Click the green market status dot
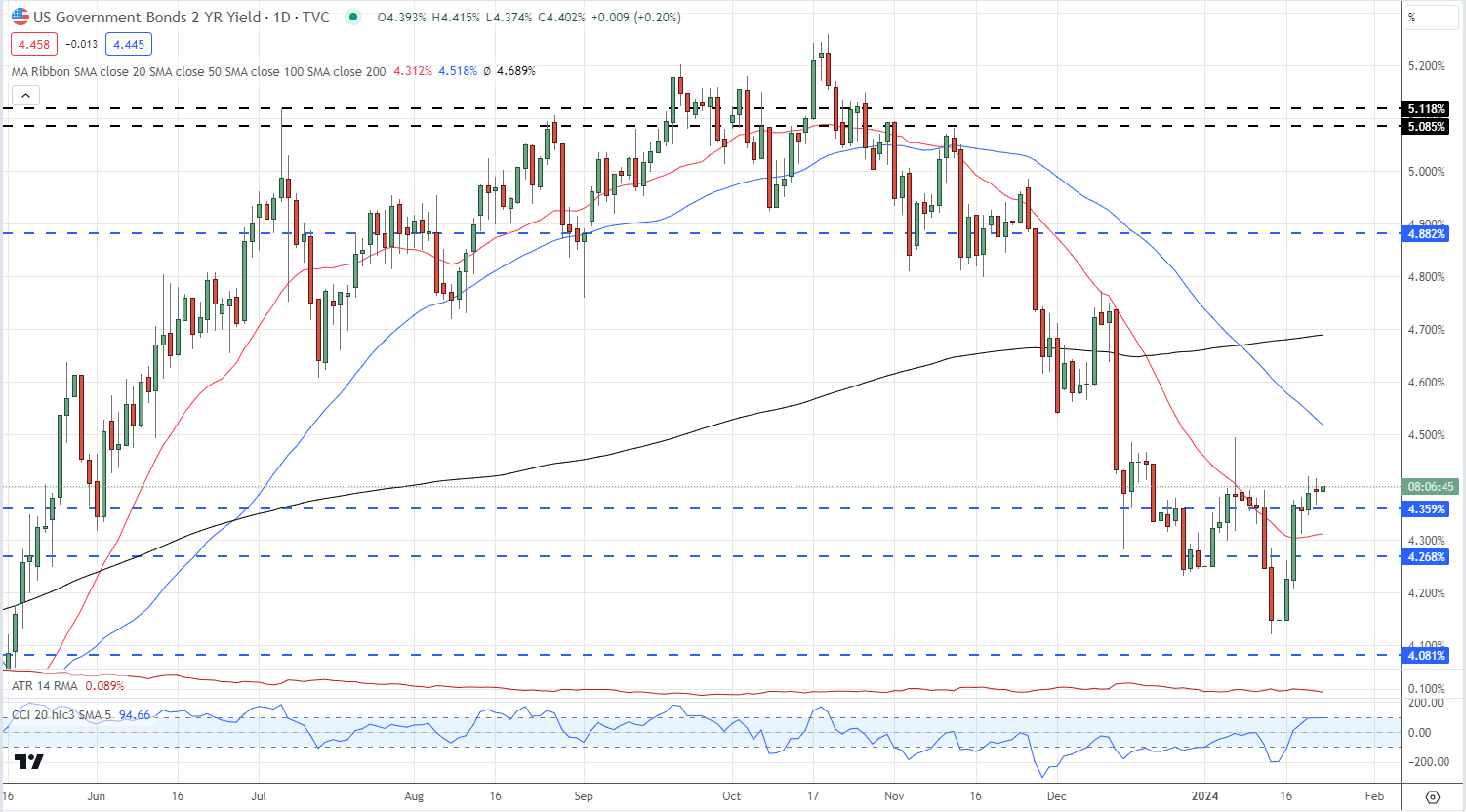The image size is (1466, 812). [352, 17]
